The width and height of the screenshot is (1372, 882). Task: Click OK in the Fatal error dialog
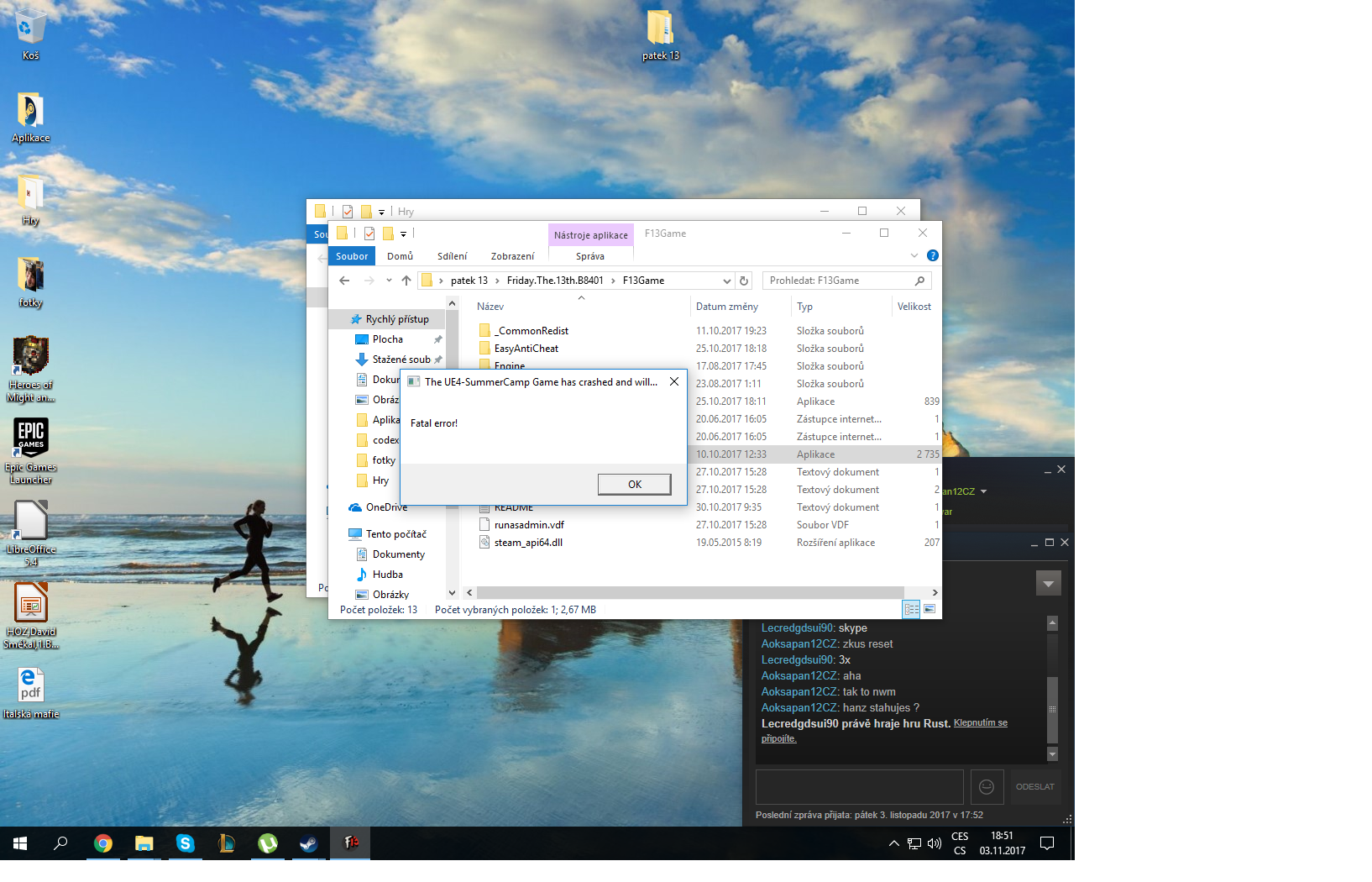[x=634, y=484]
